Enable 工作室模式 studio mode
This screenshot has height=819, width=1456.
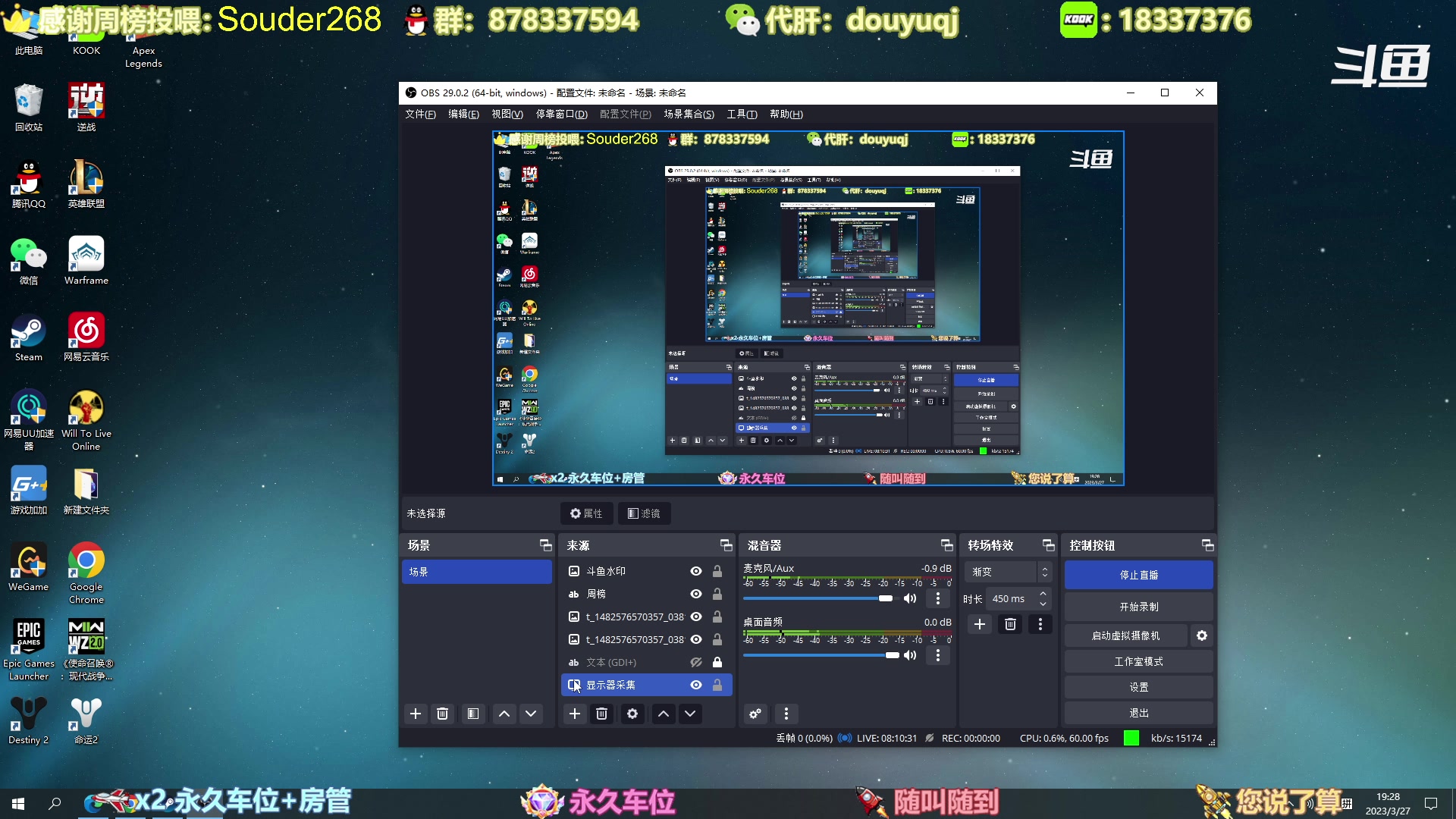pyautogui.click(x=1139, y=661)
